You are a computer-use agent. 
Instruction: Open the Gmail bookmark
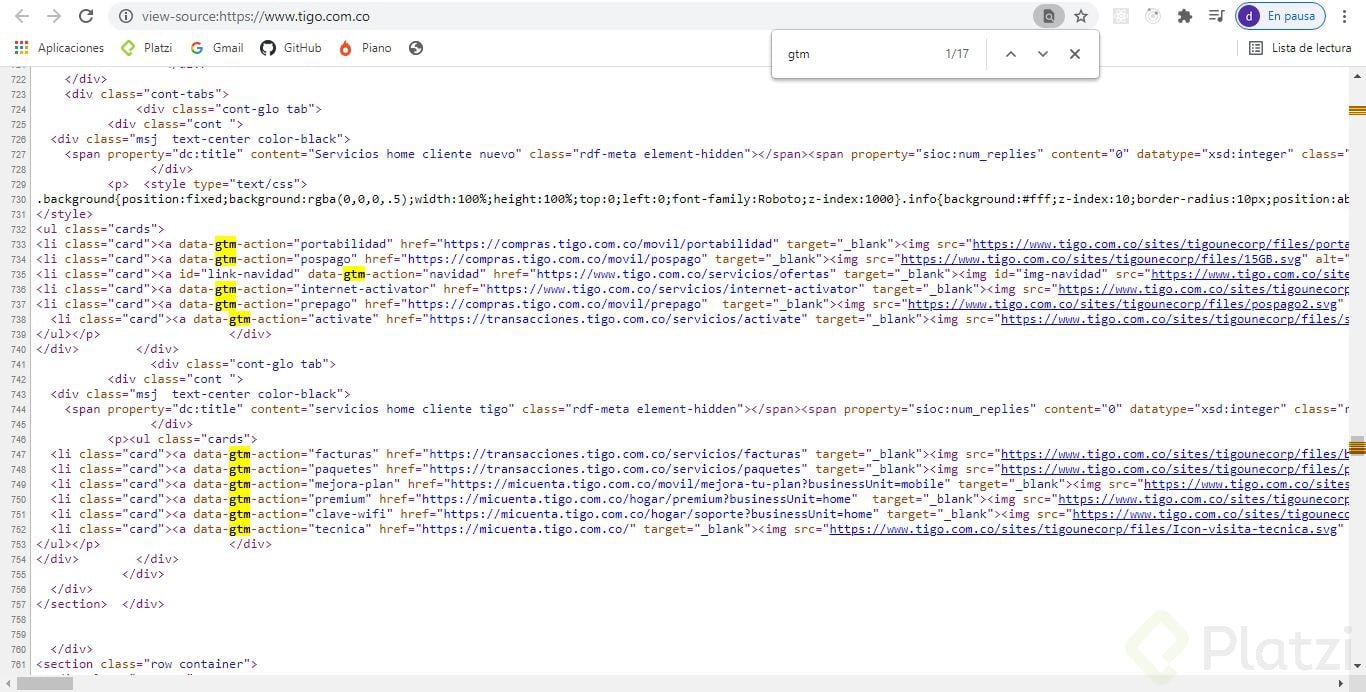[217, 48]
